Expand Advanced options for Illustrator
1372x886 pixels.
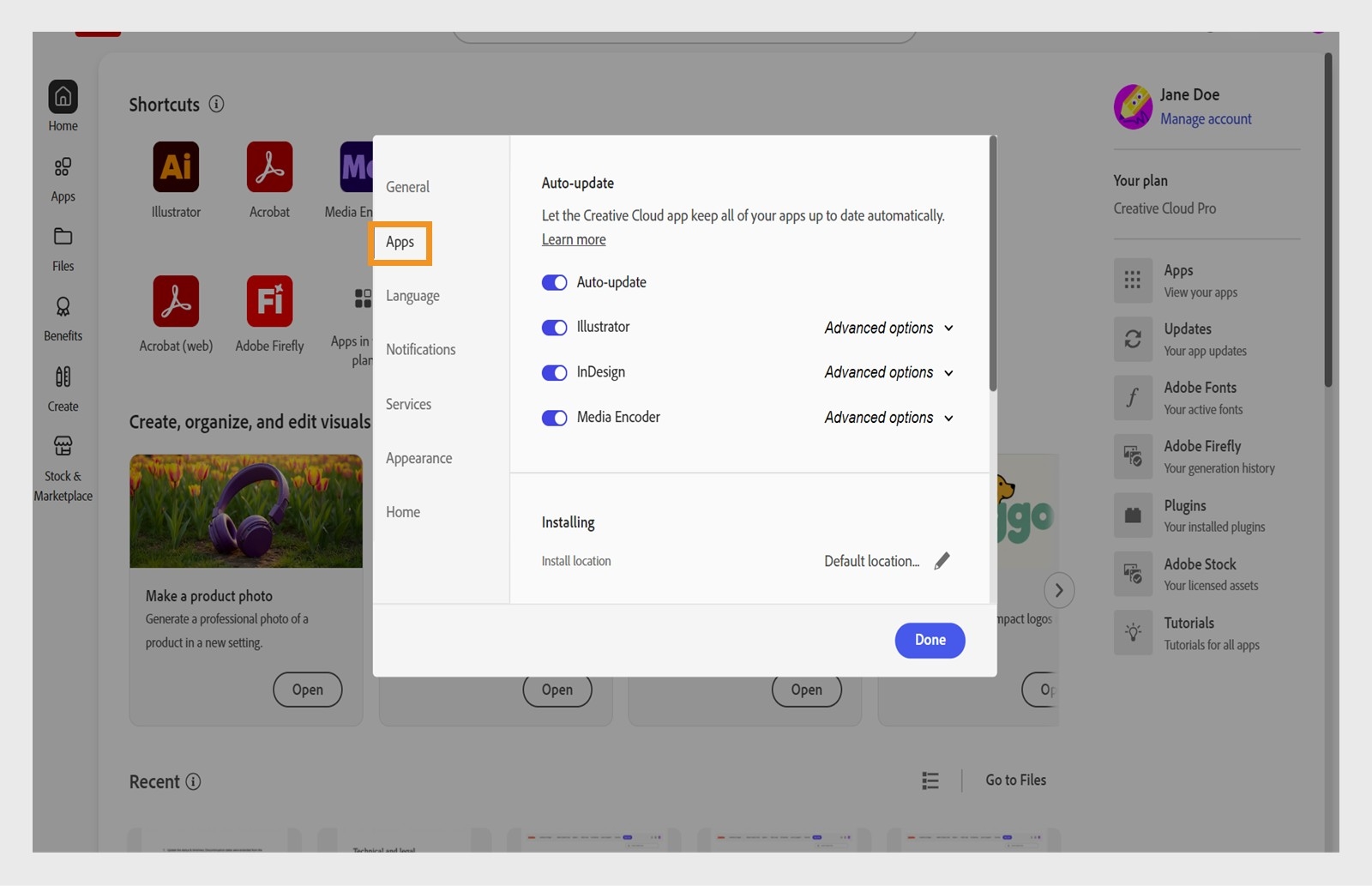click(888, 328)
